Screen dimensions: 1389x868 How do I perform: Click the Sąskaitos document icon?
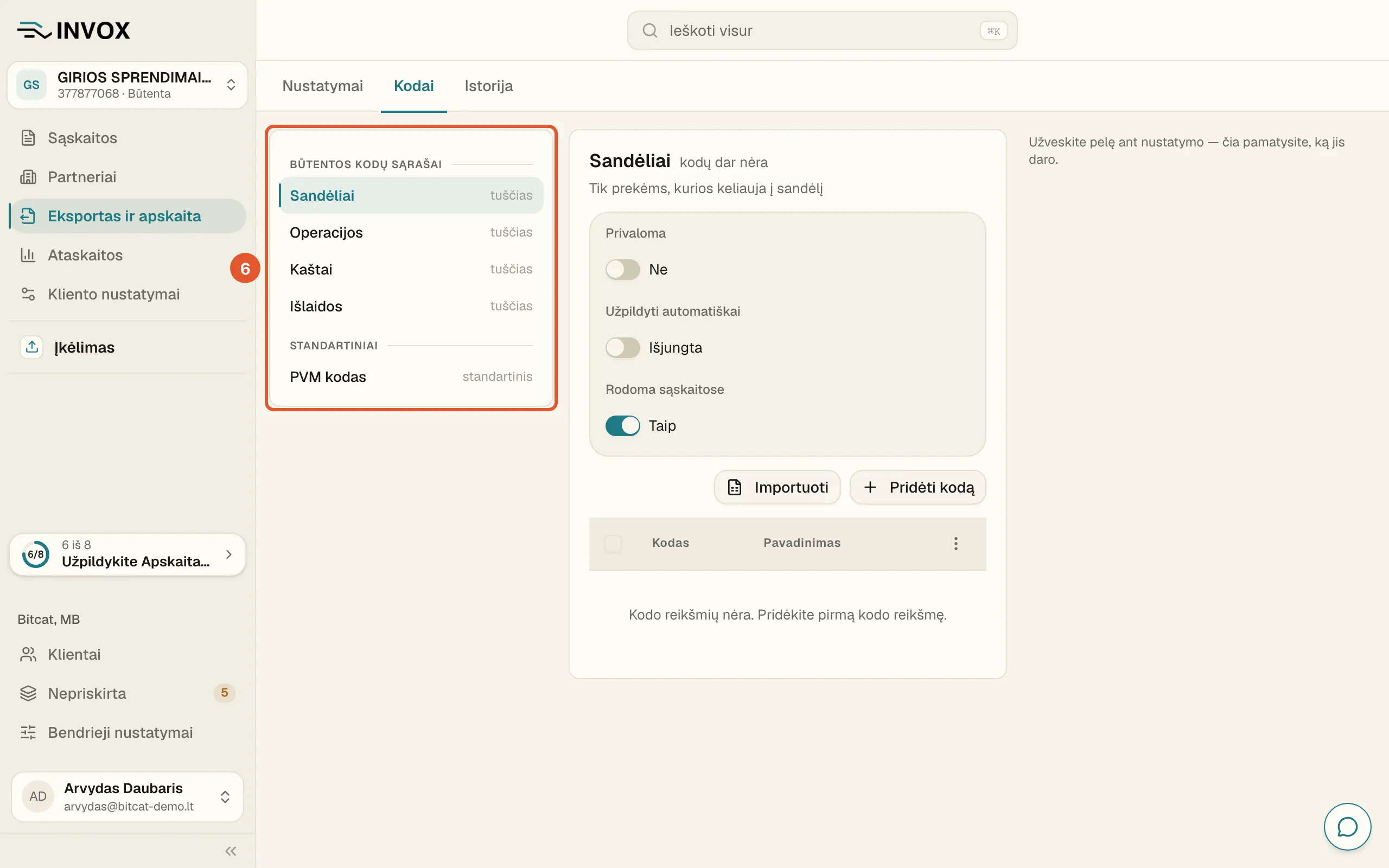pyautogui.click(x=28, y=138)
